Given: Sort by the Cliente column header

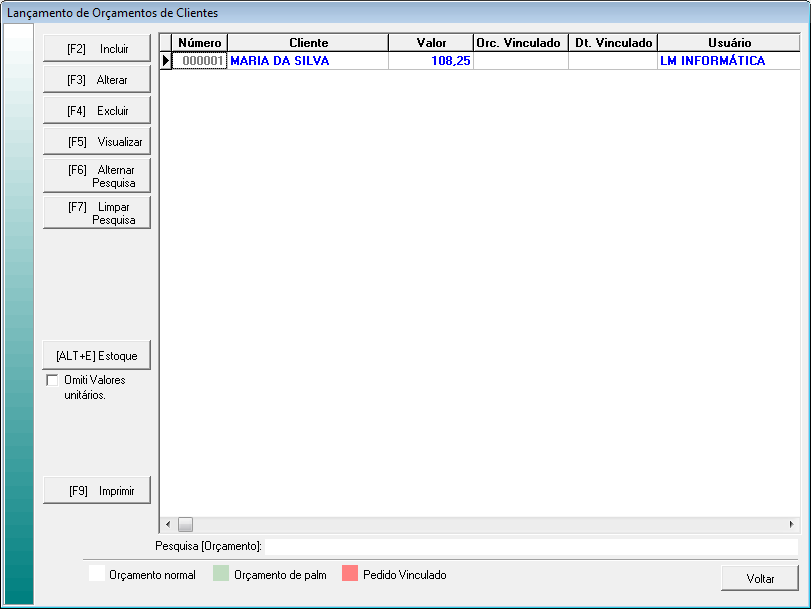Looking at the screenshot, I should tap(308, 43).
